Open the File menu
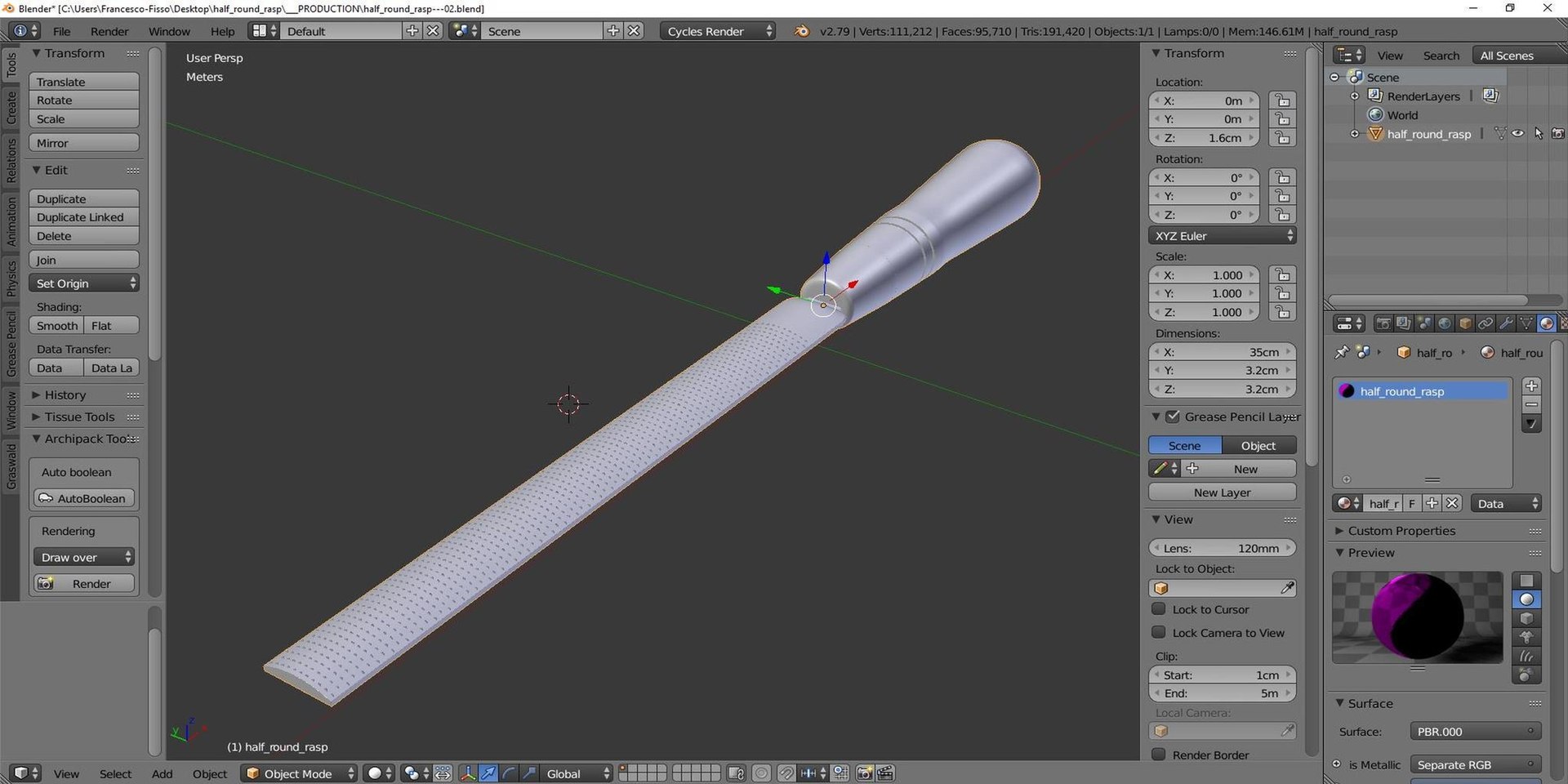This screenshot has height=784, width=1568. (x=62, y=31)
